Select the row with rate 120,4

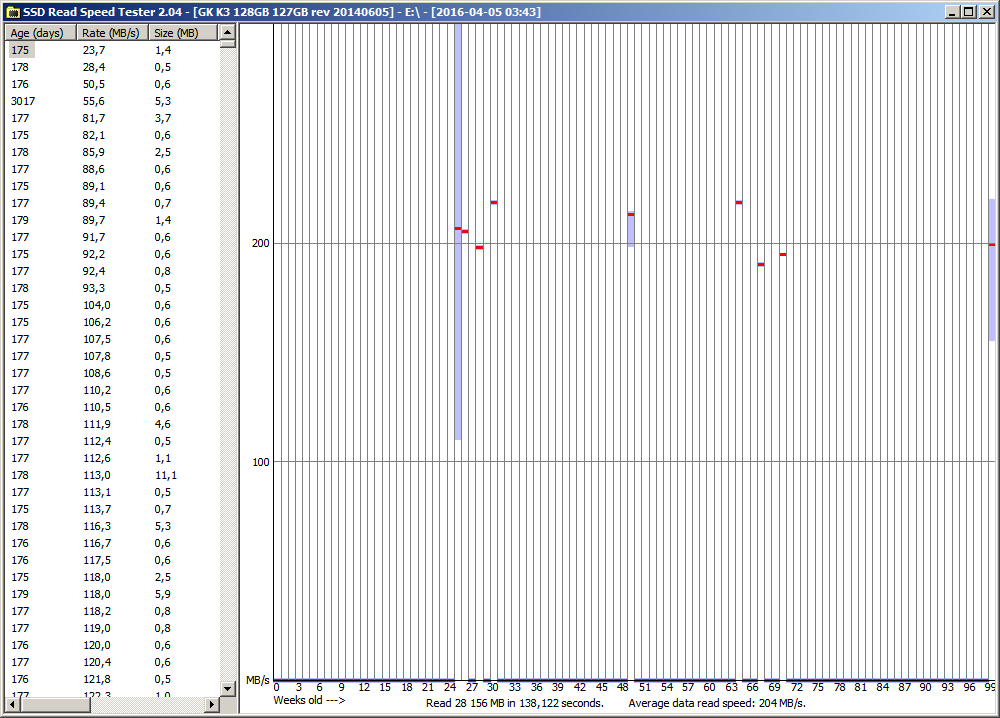[x=112, y=662]
